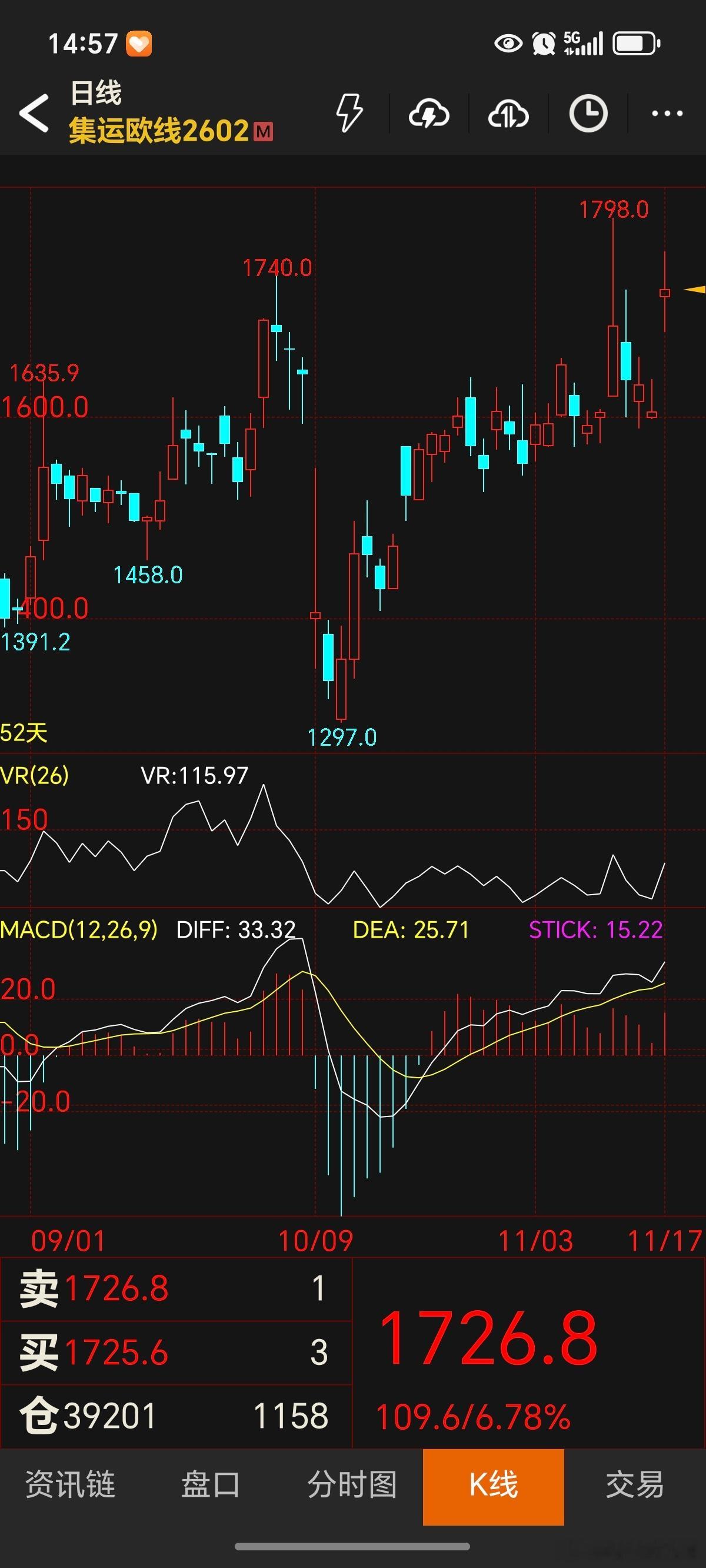Tap the back arrow icon
The image size is (706, 1568).
pos(34,113)
